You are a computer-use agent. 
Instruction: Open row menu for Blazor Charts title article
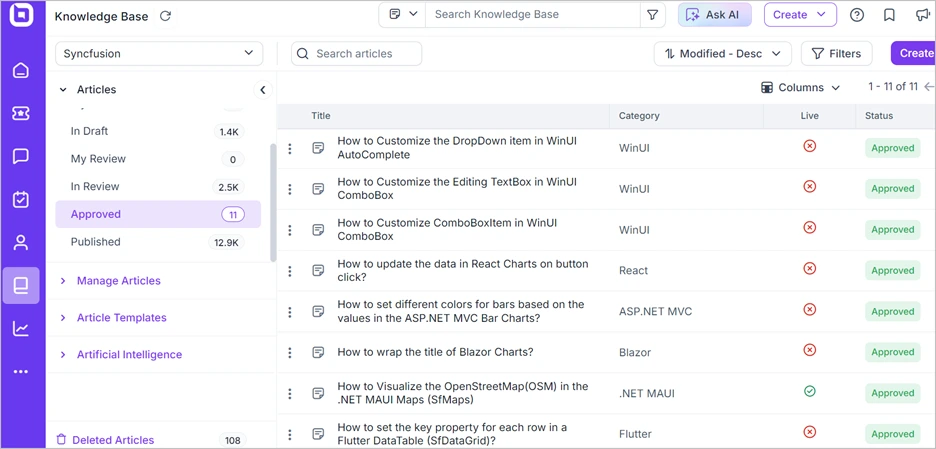coord(290,352)
